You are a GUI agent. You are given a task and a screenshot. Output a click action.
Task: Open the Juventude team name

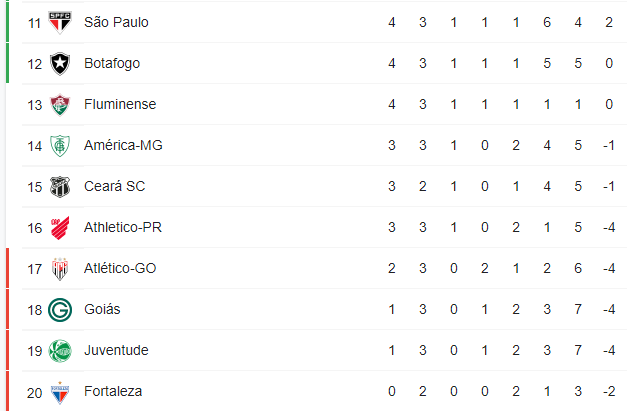(x=116, y=351)
